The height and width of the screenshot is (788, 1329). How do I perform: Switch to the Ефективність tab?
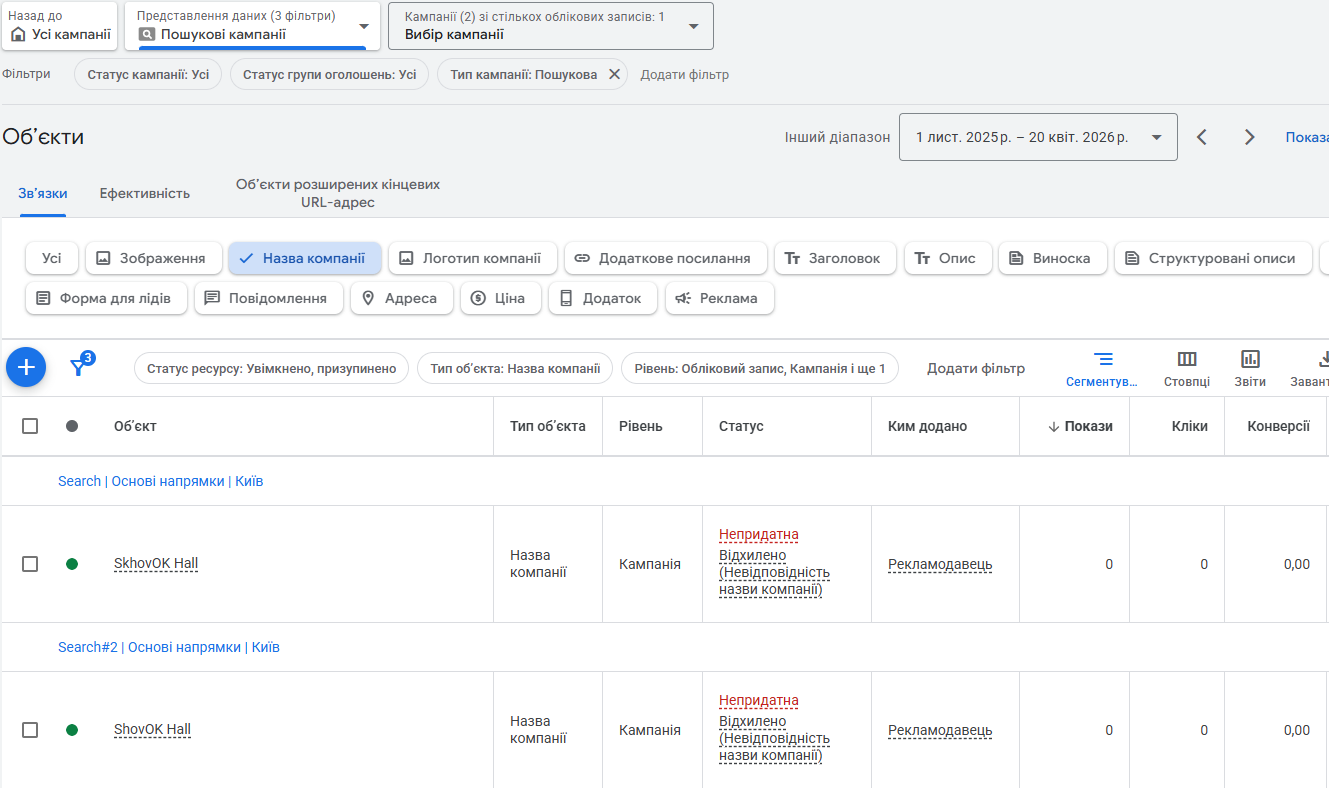[144, 193]
